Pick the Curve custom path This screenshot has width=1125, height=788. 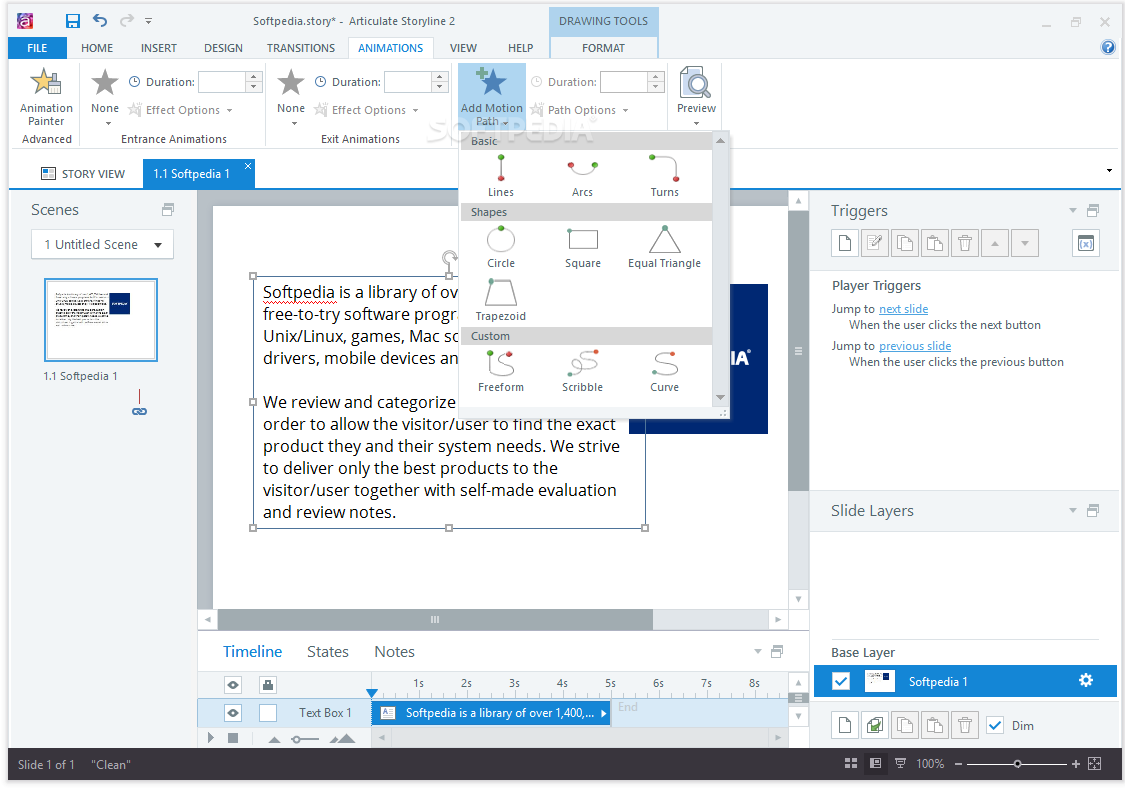click(664, 371)
